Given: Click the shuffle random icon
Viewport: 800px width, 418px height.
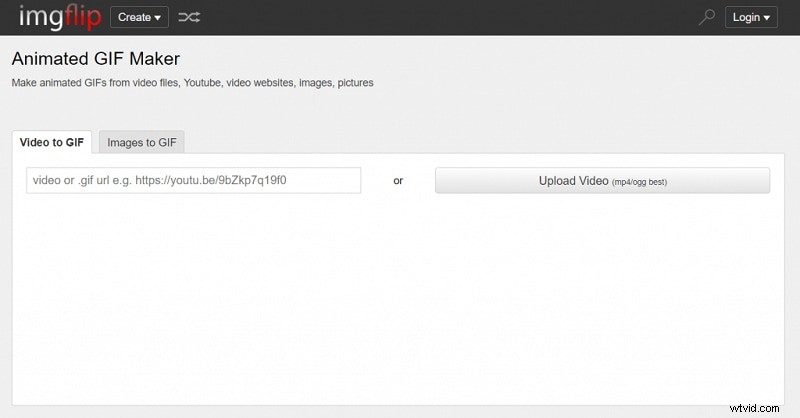Looking at the screenshot, I should [189, 17].
